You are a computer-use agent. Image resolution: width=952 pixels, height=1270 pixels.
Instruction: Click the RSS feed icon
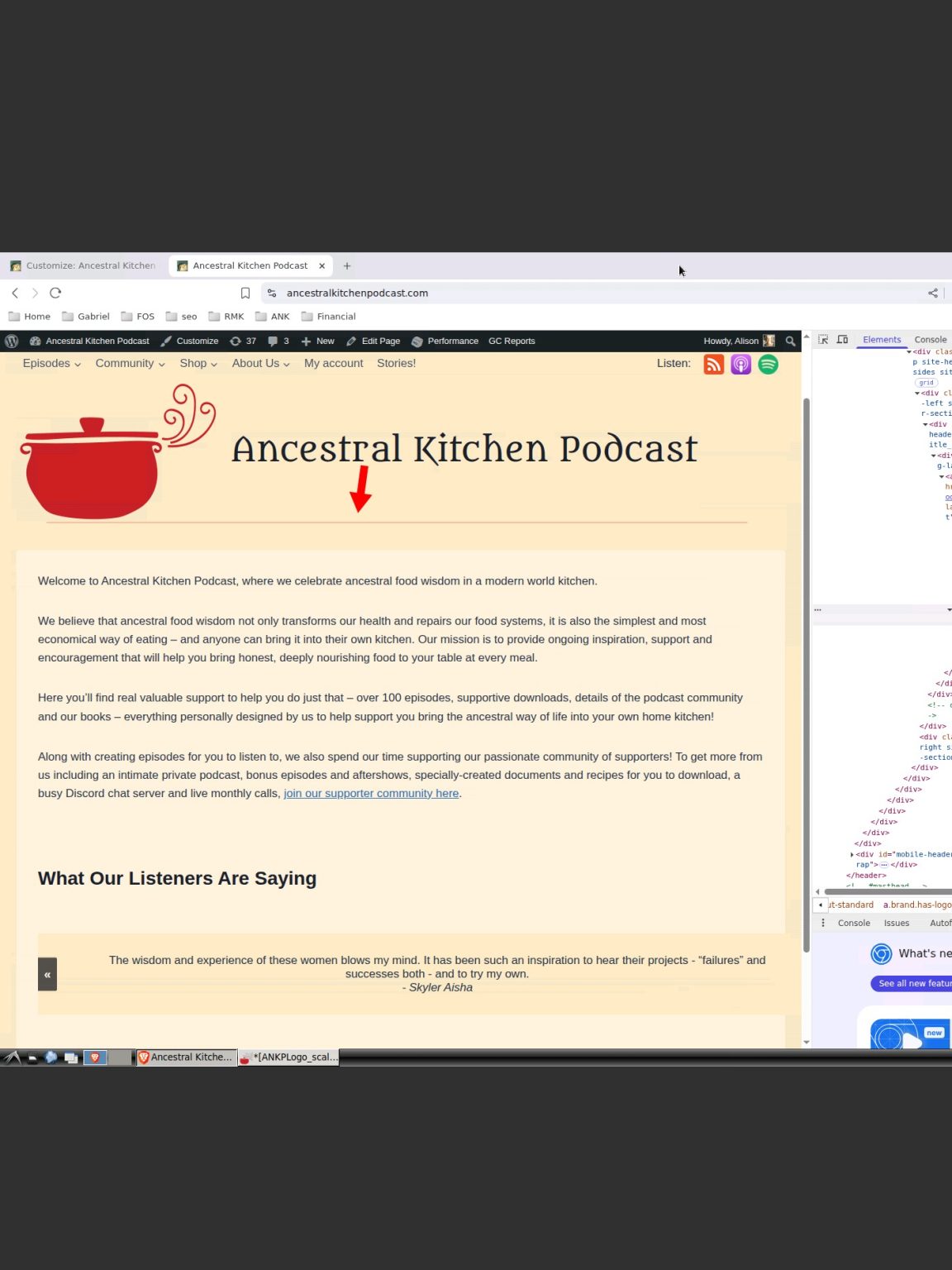tap(713, 365)
